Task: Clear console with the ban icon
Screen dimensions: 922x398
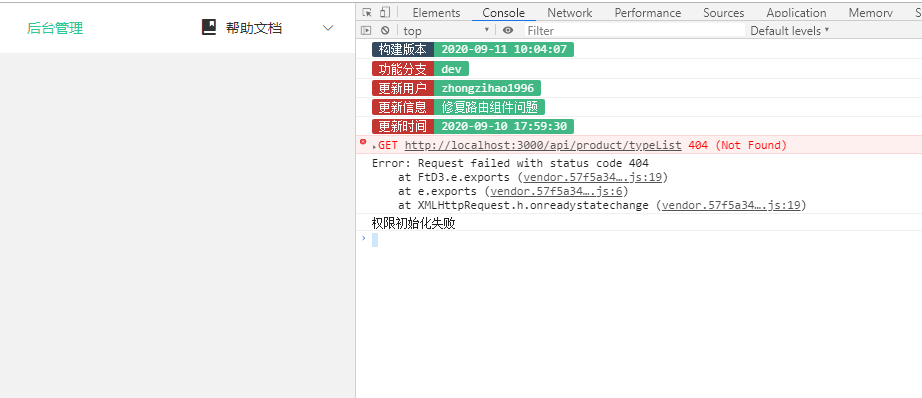Action: (x=385, y=31)
